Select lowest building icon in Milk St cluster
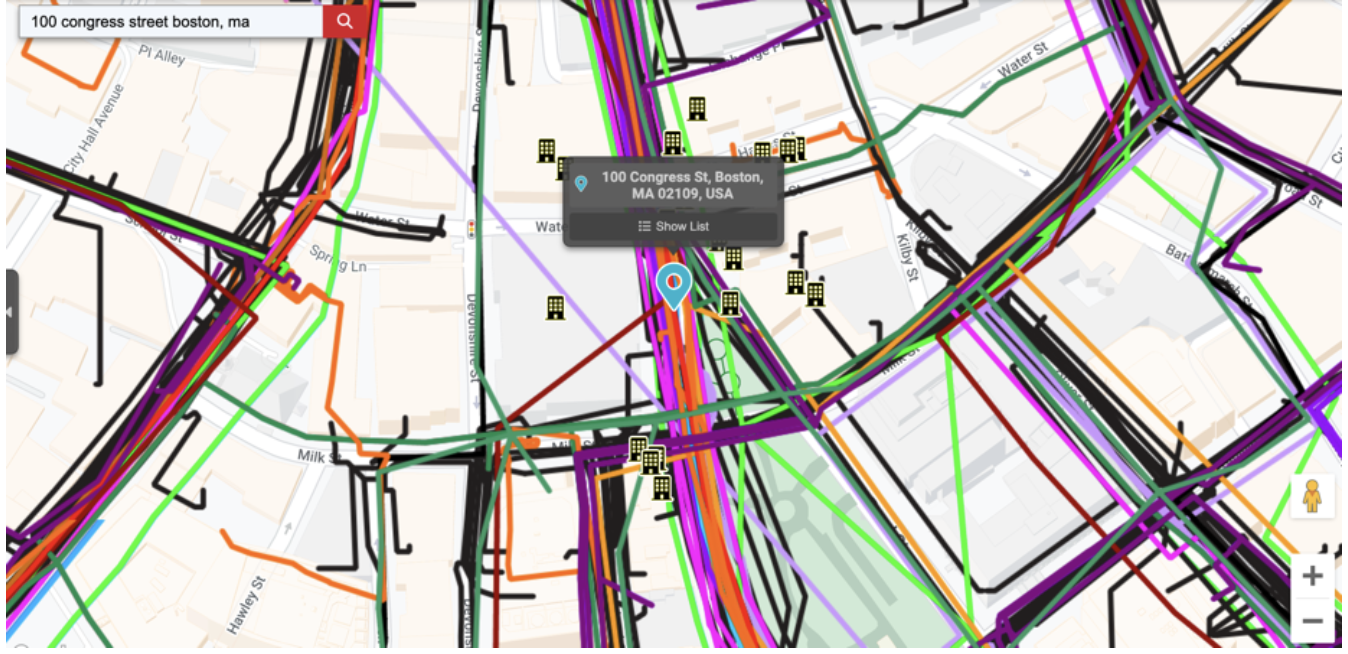 point(661,488)
